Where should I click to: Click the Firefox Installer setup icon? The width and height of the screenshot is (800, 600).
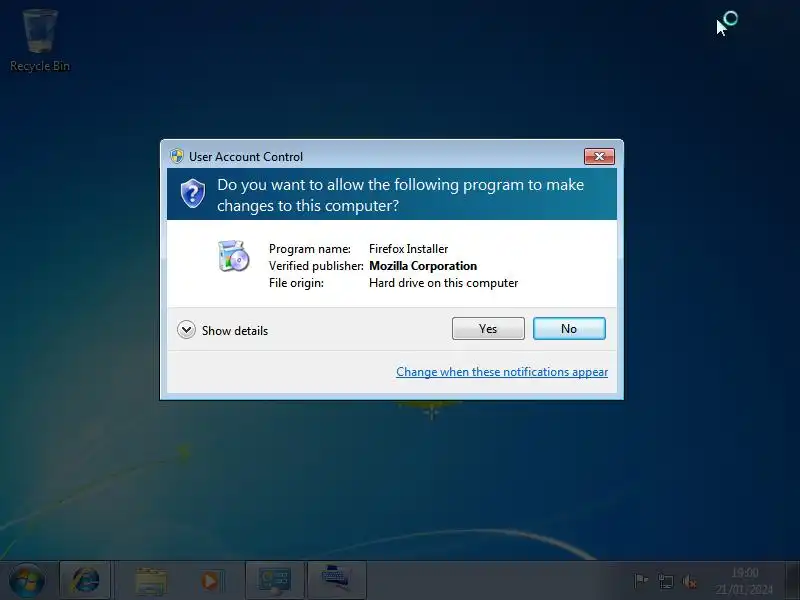pyautogui.click(x=234, y=256)
